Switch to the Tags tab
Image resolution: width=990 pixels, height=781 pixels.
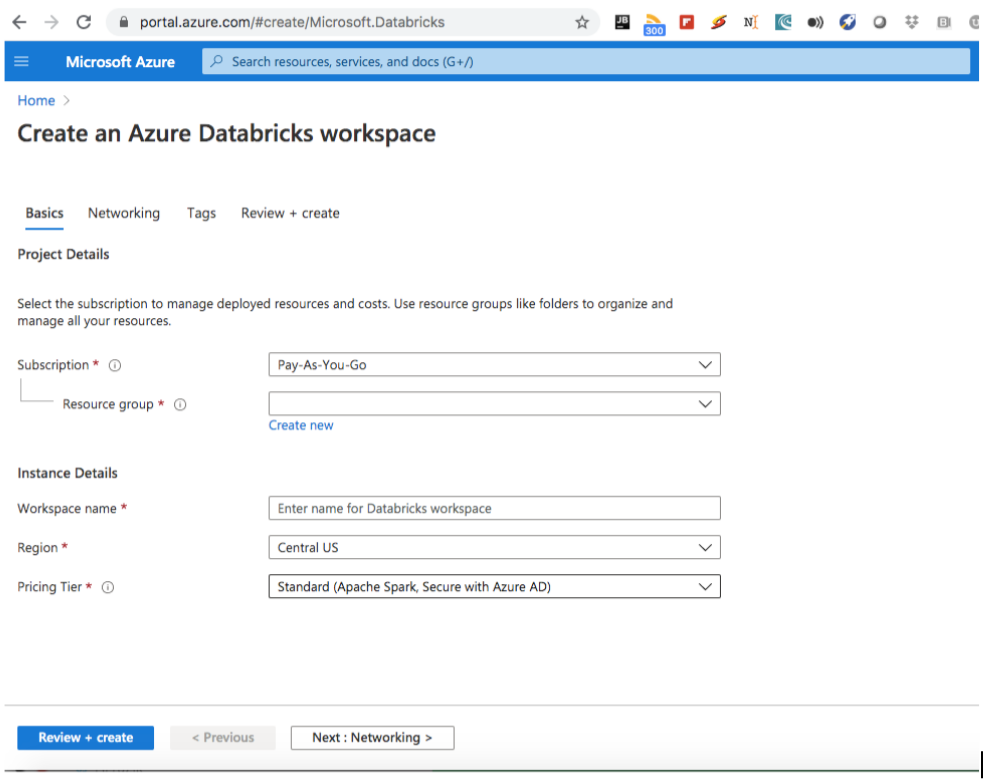[201, 213]
